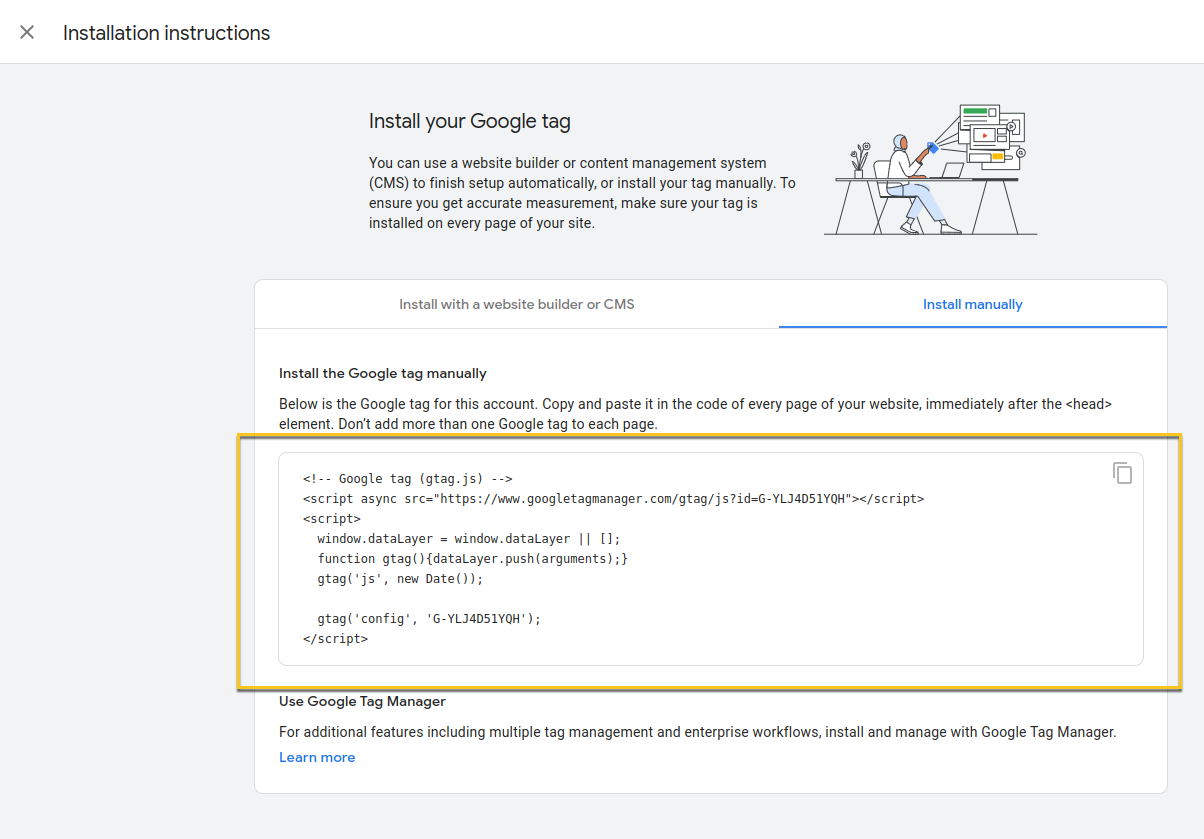The image size is (1204, 839).
Task: Click the function gtag() code line
Action: [x=472, y=558]
